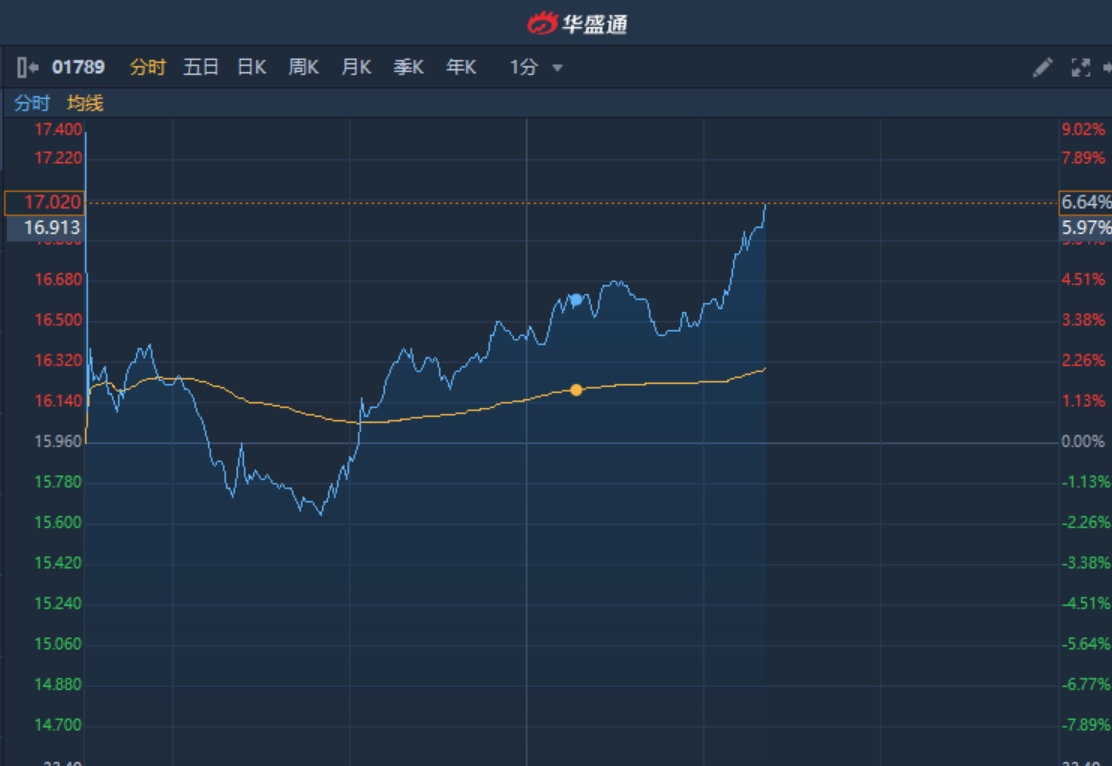
Task: Toggle the 均线 average line legend
Action: (x=85, y=103)
